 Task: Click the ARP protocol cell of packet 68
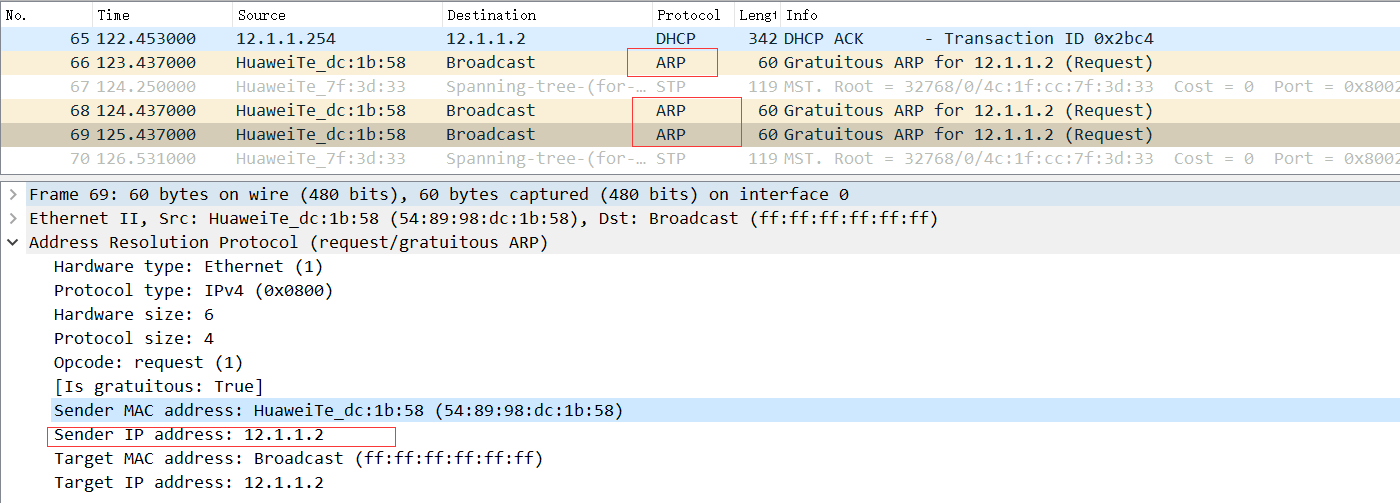[671, 111]
